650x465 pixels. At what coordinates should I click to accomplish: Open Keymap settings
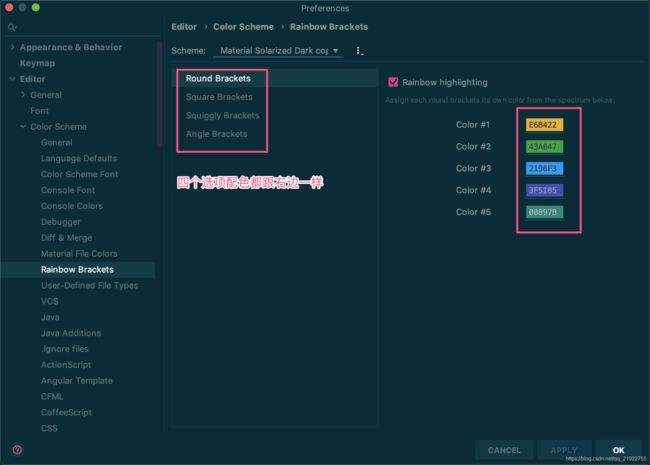tap(37, 63)
